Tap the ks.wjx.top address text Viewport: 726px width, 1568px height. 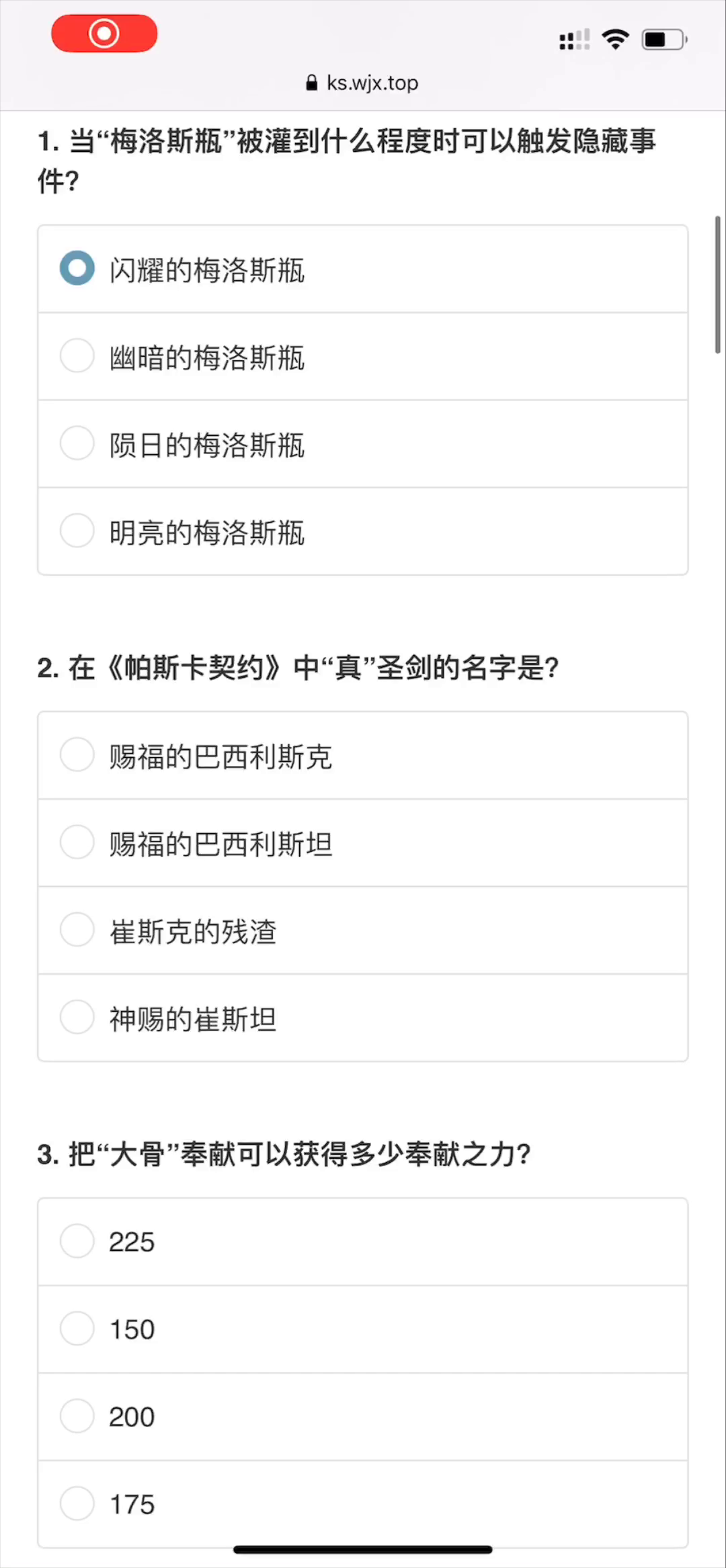click(x=372, y=83)
